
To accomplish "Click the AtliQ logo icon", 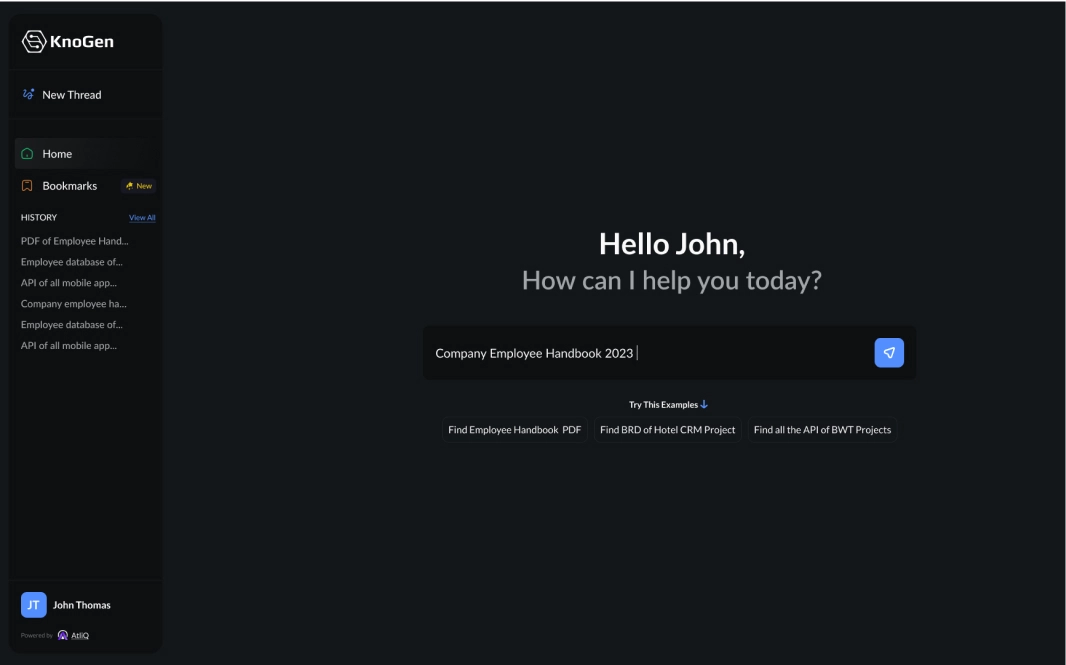I will coord(63,635).
